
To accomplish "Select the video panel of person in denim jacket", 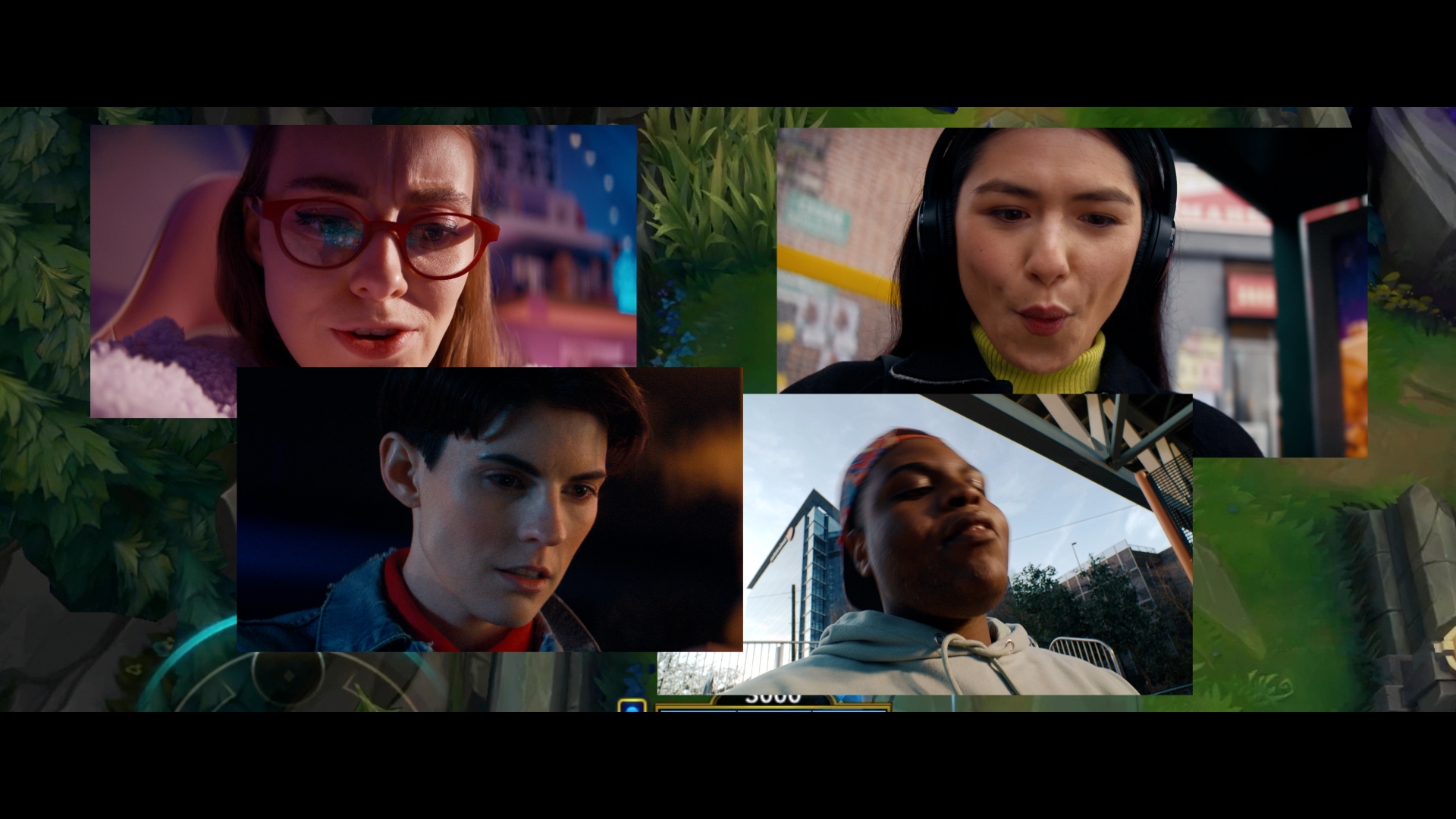I will point(489,510).
